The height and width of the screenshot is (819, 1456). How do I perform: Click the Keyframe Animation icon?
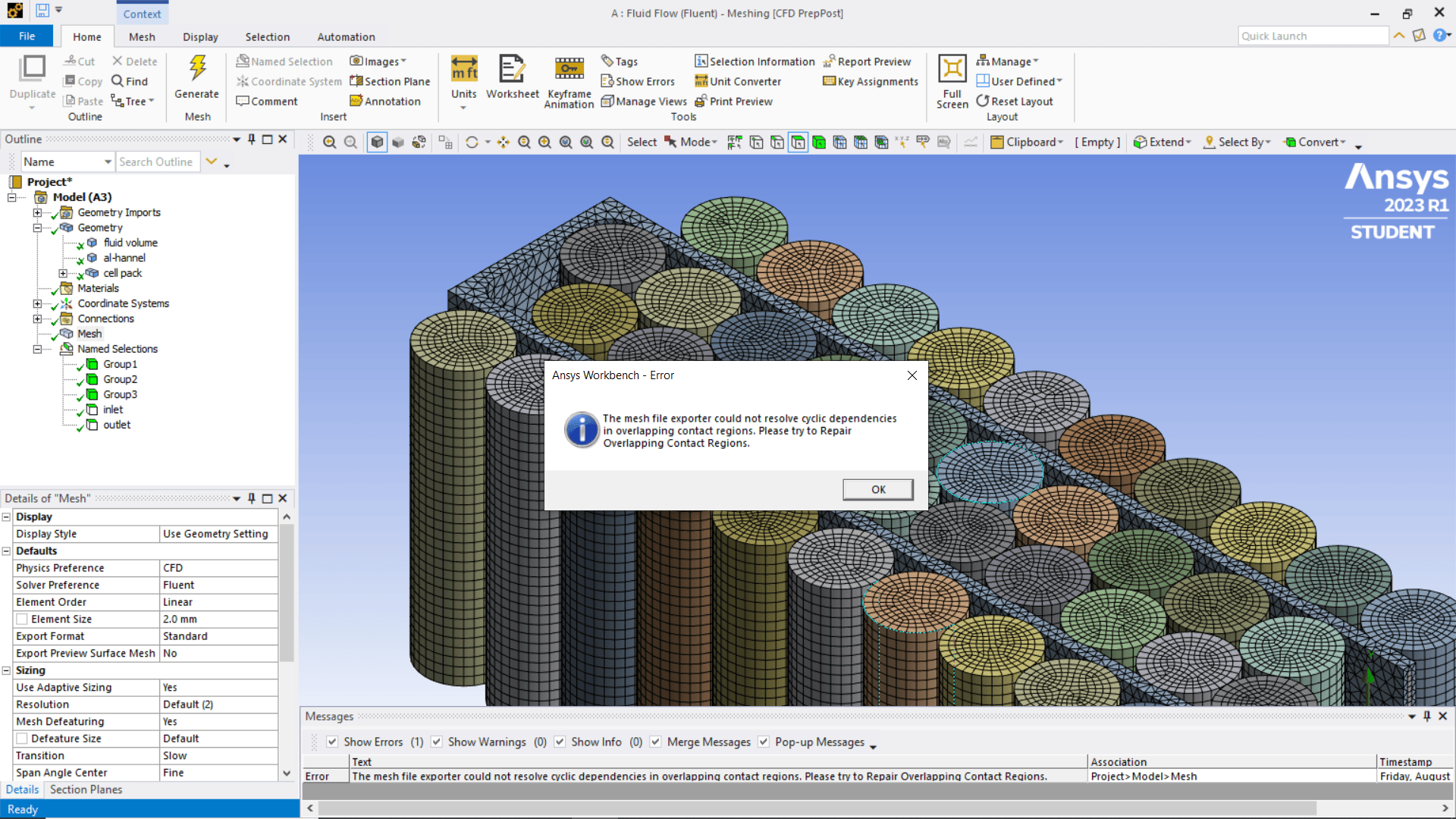[x=569, y=70]
